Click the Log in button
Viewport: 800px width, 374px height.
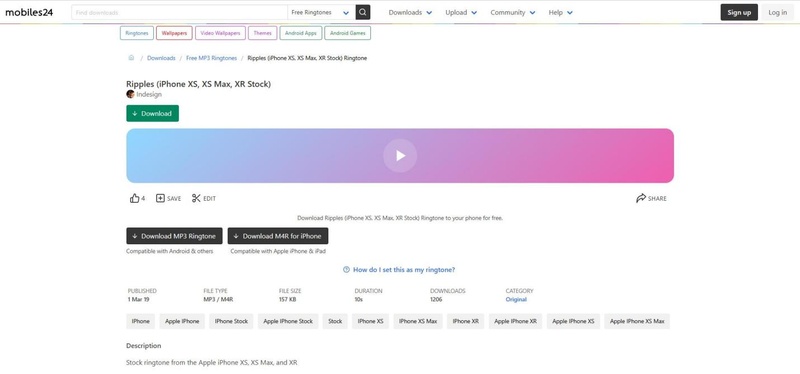(x=778, y=12)
